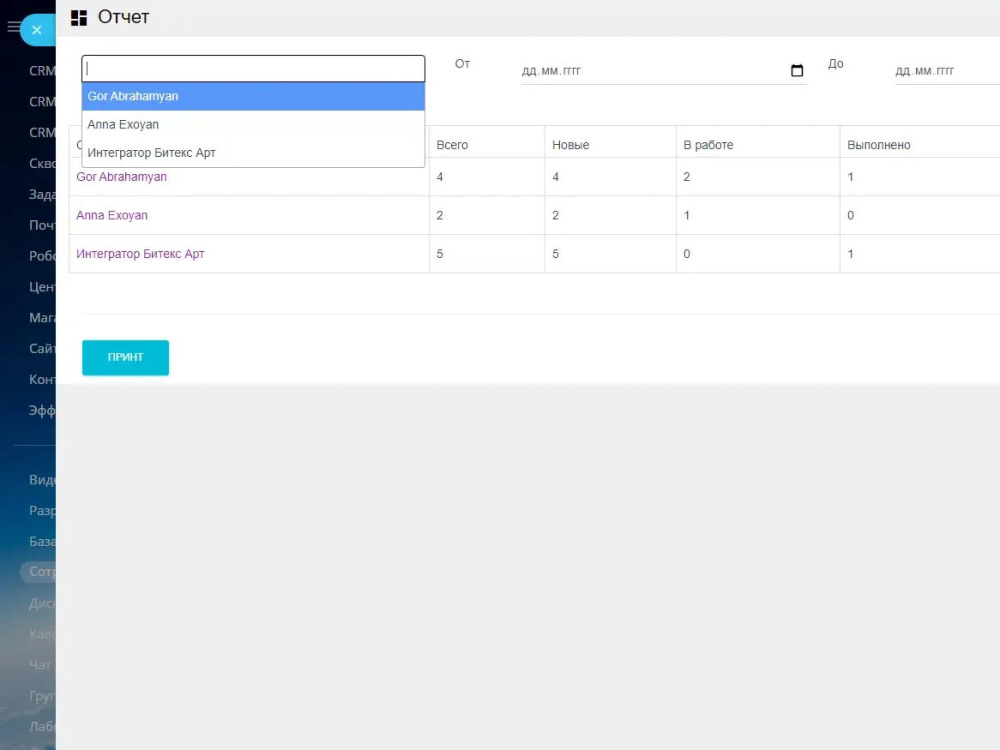
Task: Pick Интегратор Битекс Арт dropdown option
Action: [253, 153]
